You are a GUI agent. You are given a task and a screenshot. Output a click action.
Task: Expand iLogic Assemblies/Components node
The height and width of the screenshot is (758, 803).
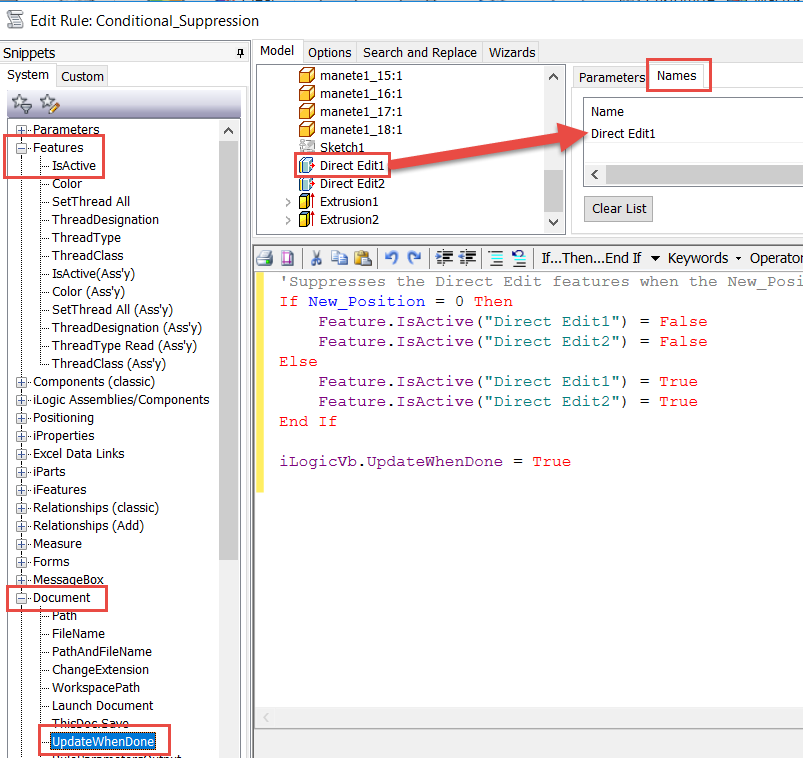click(x=21, y=400)
